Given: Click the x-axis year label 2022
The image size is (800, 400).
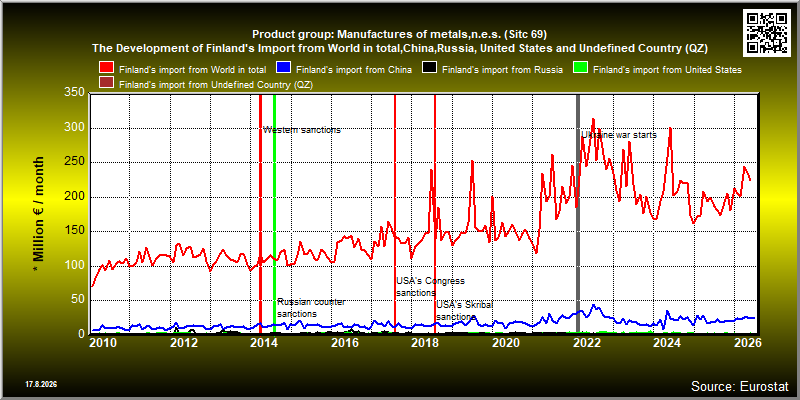Looking at the screenshot, I should [x=586, y=343].
